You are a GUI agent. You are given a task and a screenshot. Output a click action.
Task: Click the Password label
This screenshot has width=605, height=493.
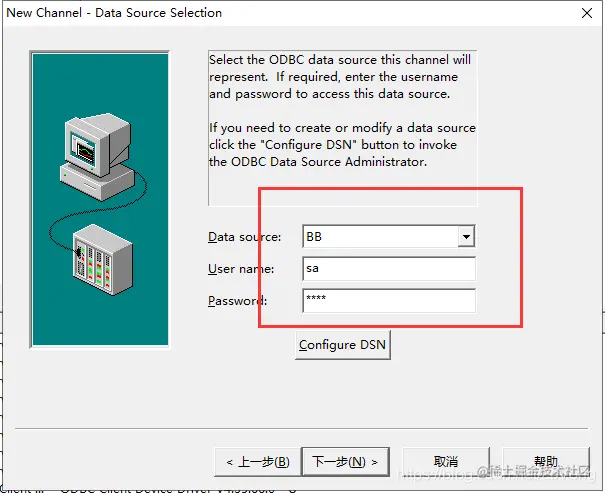[237, 301]
